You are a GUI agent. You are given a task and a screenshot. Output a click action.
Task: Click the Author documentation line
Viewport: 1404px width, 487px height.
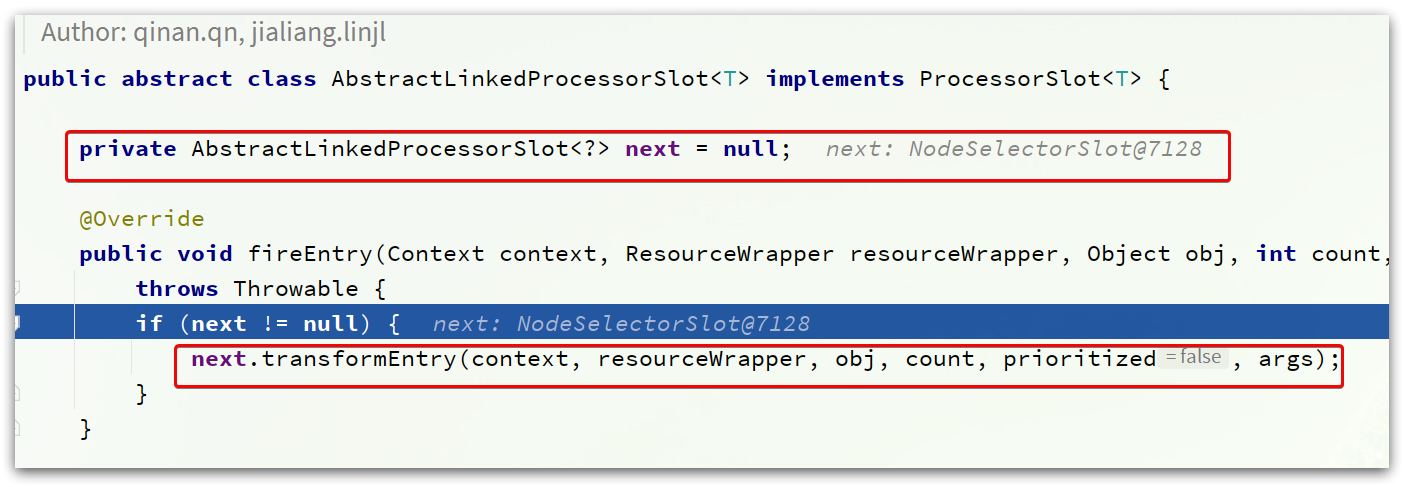coord(213,33)
